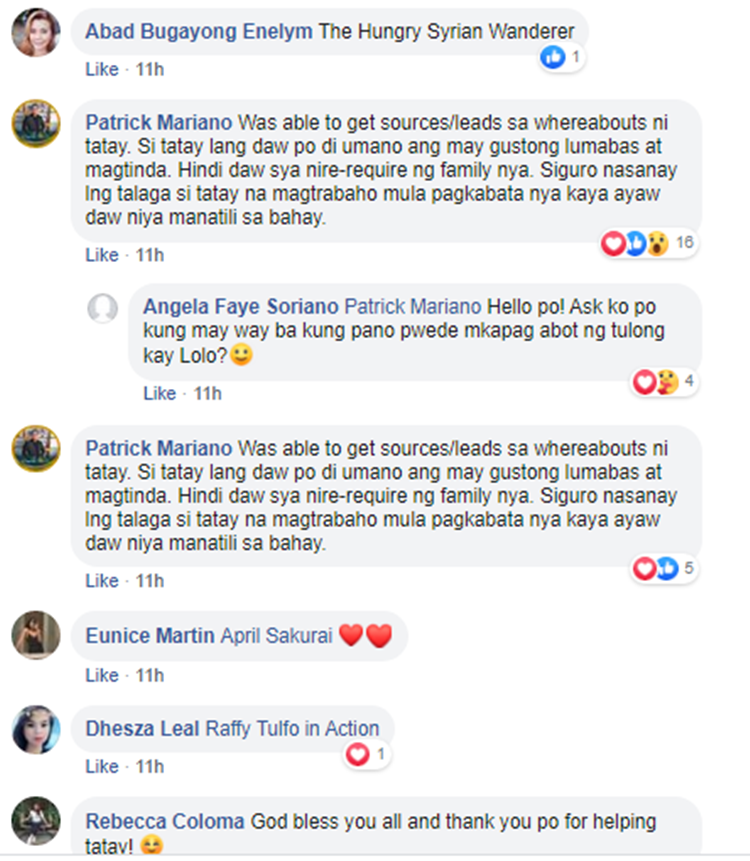Click the thumbs-up reaction on Abad Bugayong's comment
The image size is (750, 861).
coord(552,57)
